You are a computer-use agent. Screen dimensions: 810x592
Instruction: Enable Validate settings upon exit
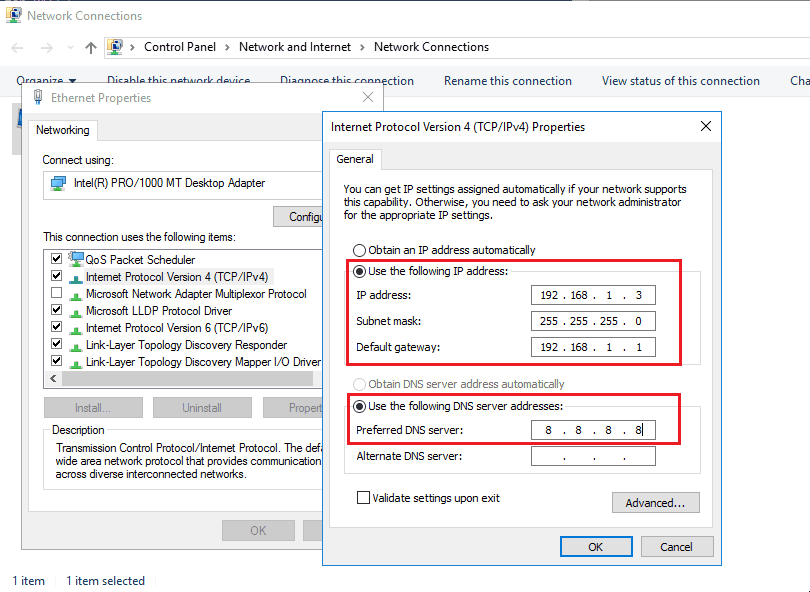(363, 497)
